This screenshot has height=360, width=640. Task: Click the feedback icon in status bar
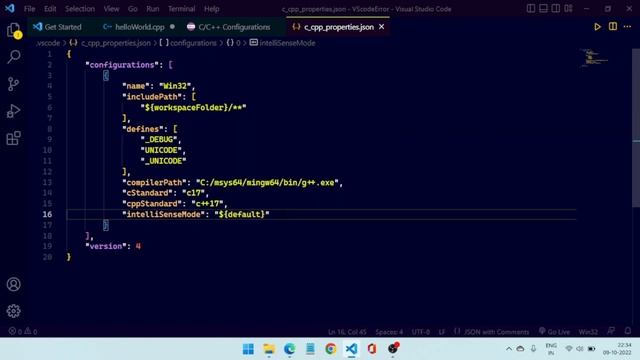tap(611, 331)
